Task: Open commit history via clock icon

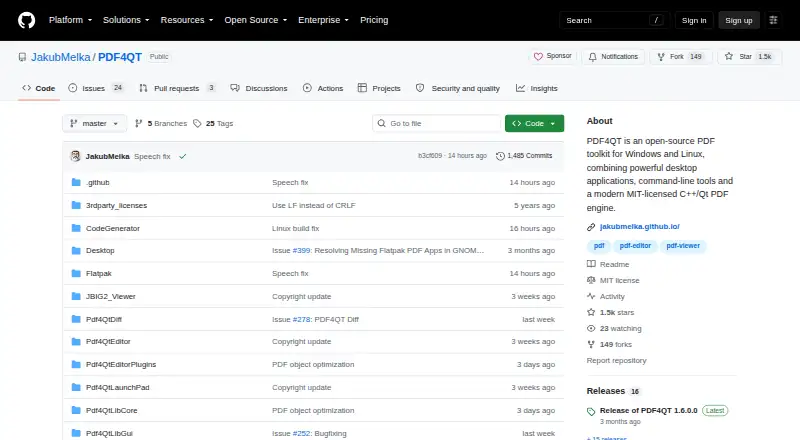Action: click(x=500, y=156)
